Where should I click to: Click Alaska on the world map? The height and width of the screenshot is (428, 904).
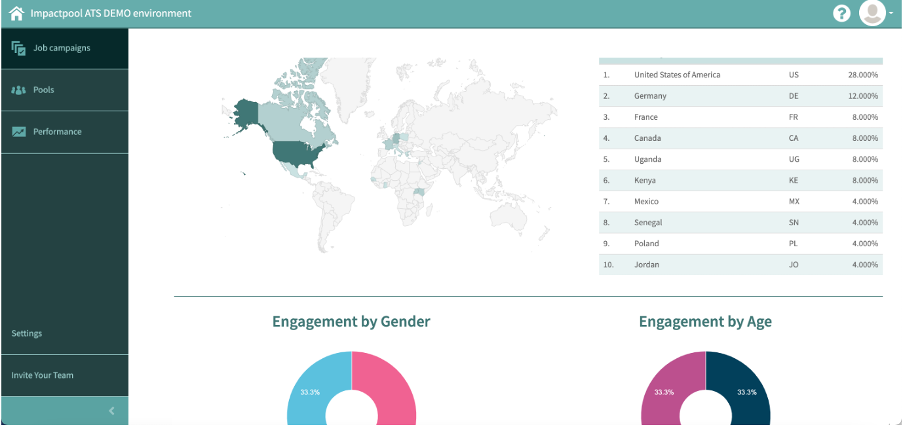(245, 114)
